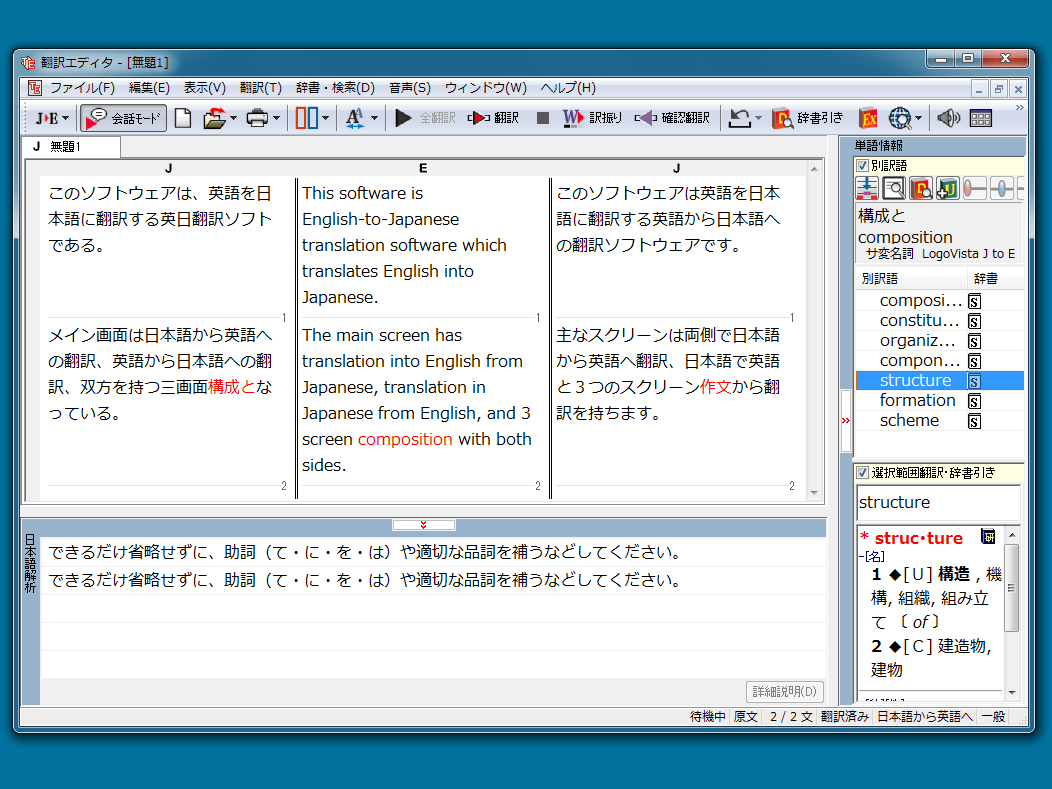
Task: Open the dropdown arrow beside font size icon
Action: [x=374, y=118]
